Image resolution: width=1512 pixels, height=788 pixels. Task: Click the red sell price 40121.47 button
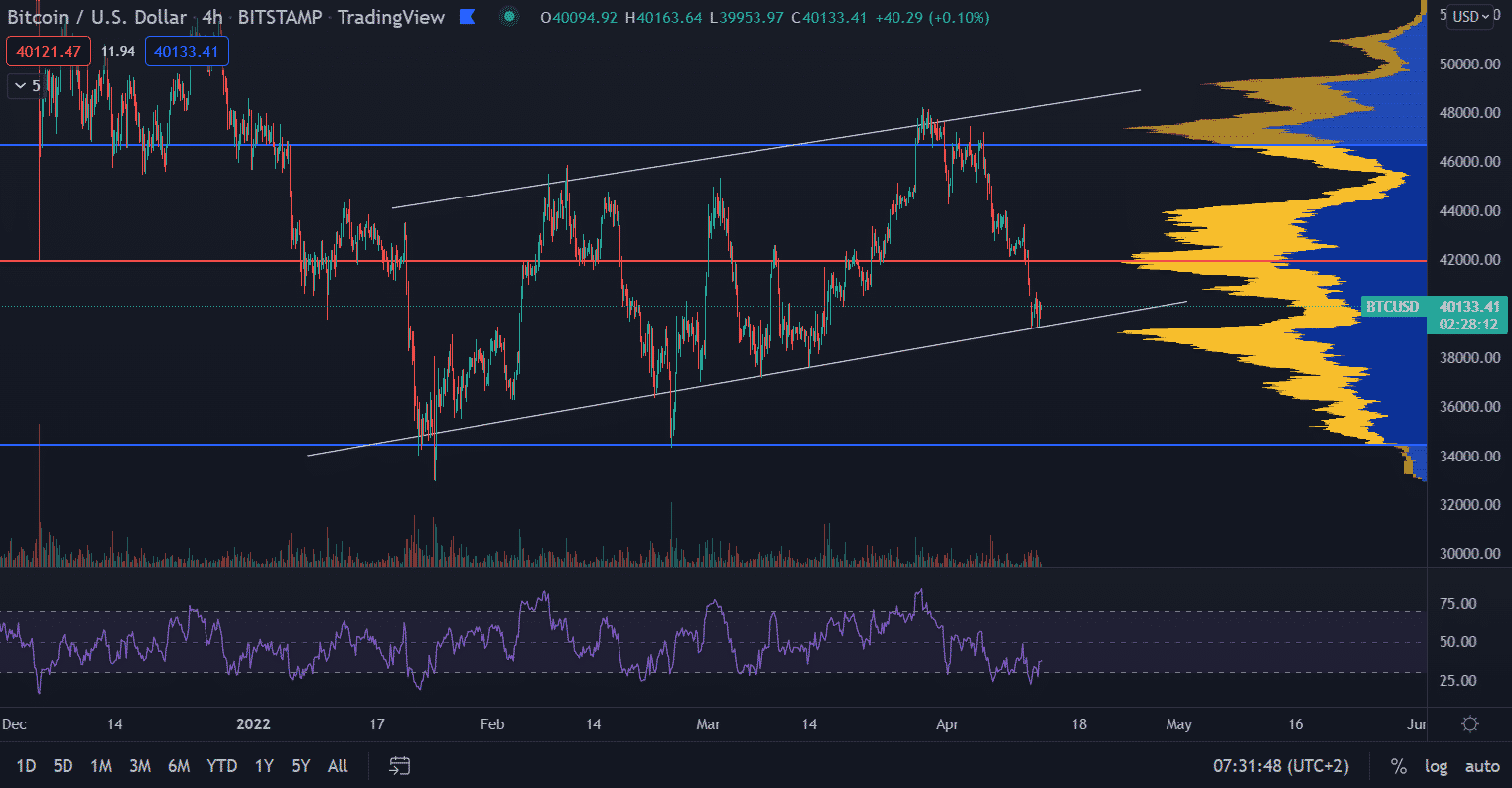pos(49,51)
